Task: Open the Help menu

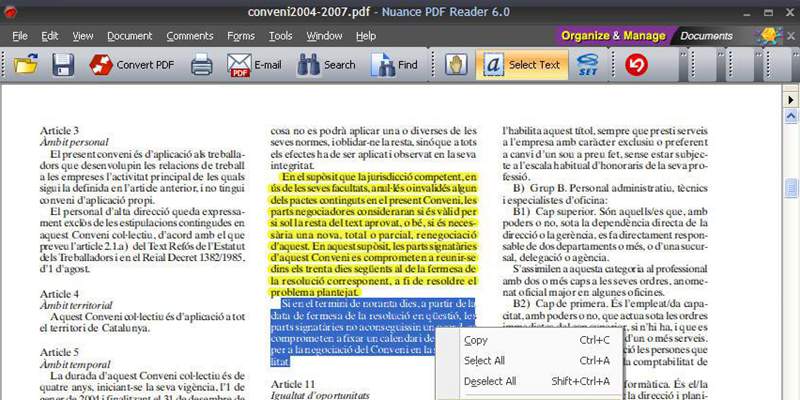Action: (x=366, y=36)
